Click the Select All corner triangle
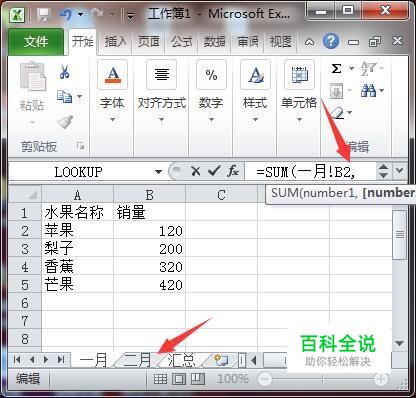Viewport: 416px width, 398px height. coord(25,194)
